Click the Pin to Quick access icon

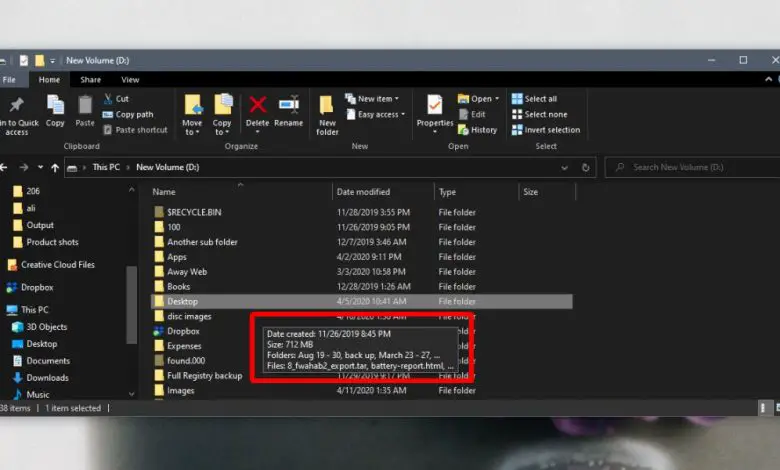pos(16,104)
